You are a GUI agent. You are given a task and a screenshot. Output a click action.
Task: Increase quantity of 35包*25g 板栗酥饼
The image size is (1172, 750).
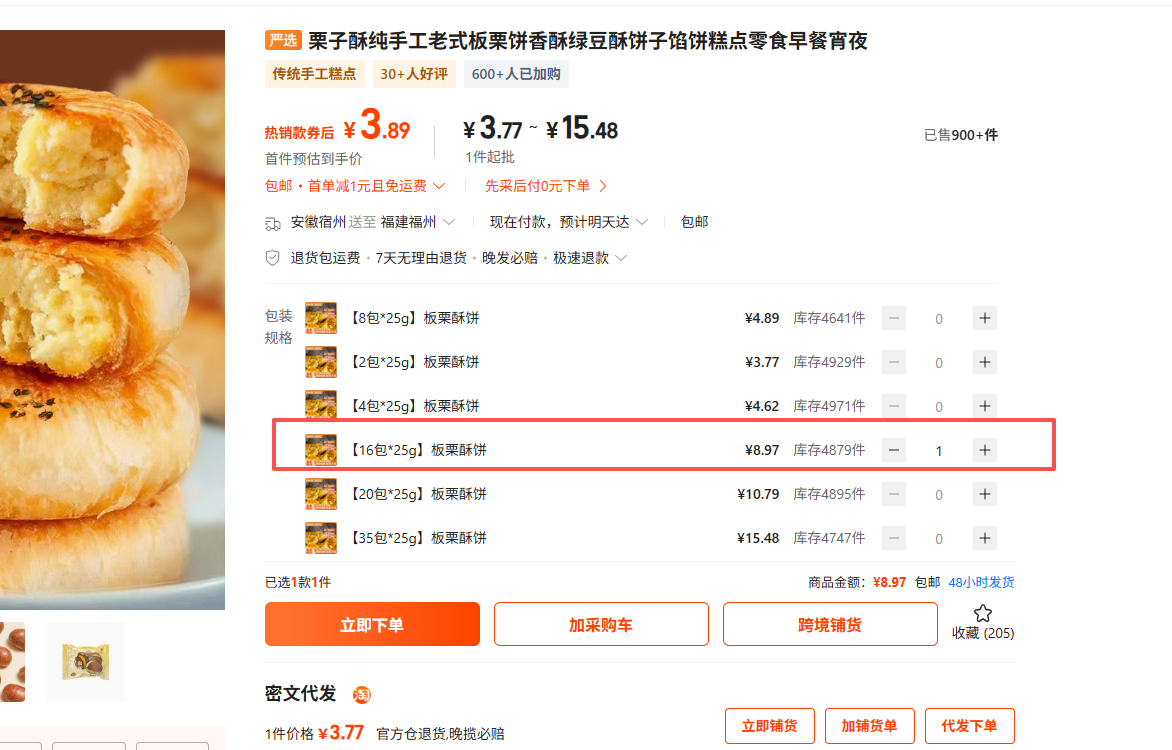[x=985, y=538]
